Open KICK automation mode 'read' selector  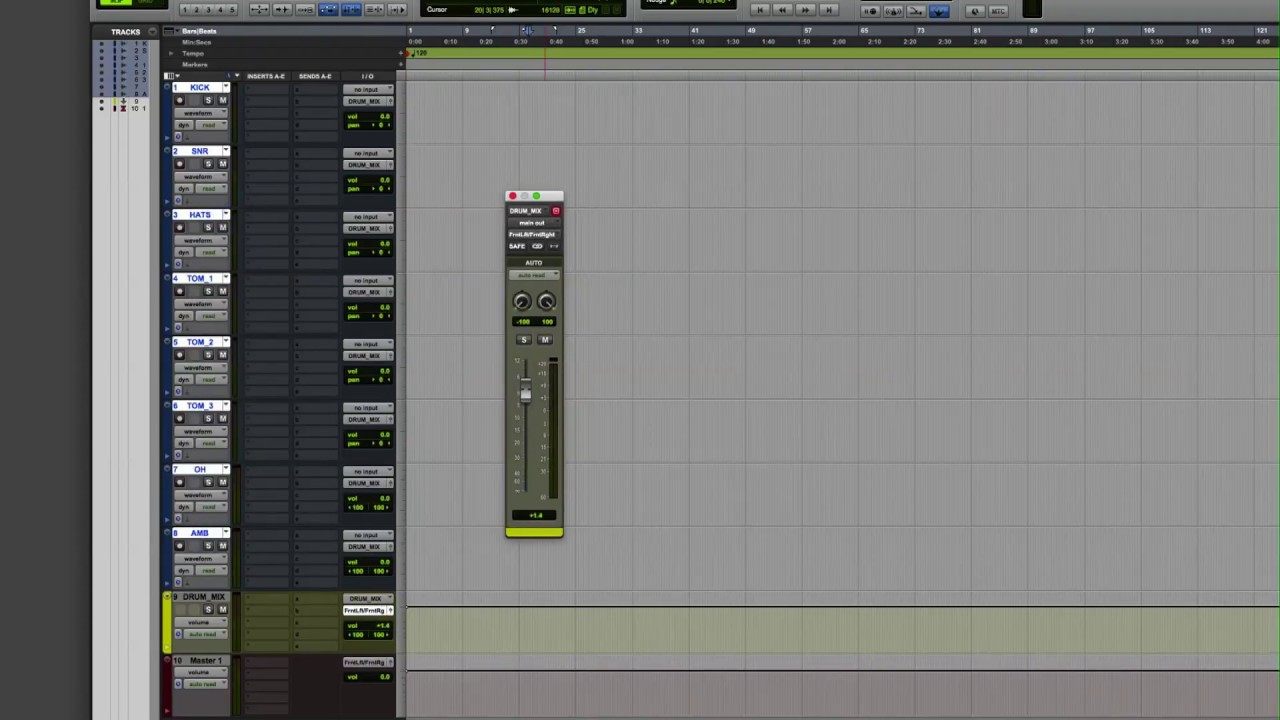pyautogui.click(x=211, y=125)
